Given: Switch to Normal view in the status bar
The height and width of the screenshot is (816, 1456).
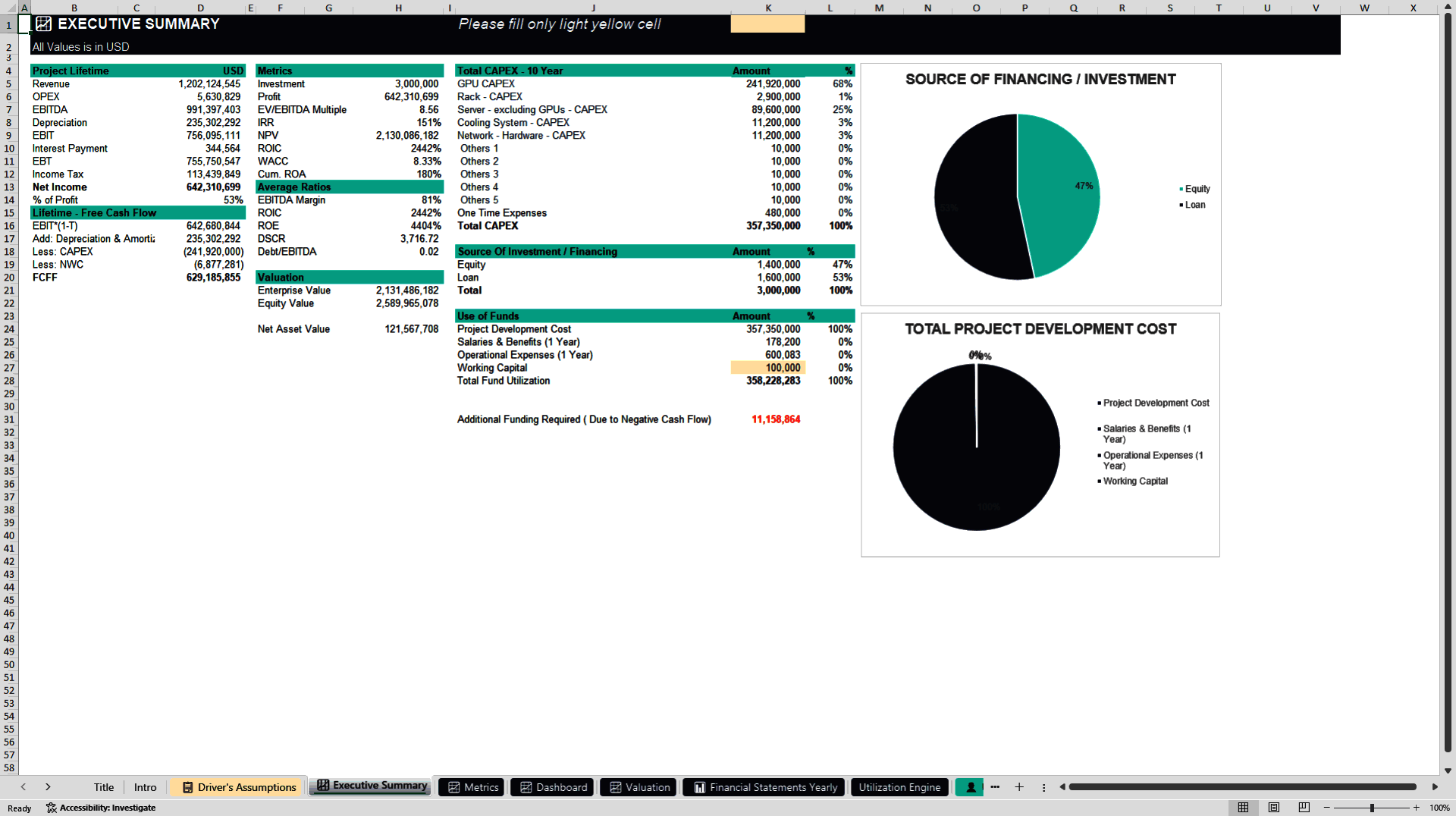Looking at the screenshot, I should 1243,808.
